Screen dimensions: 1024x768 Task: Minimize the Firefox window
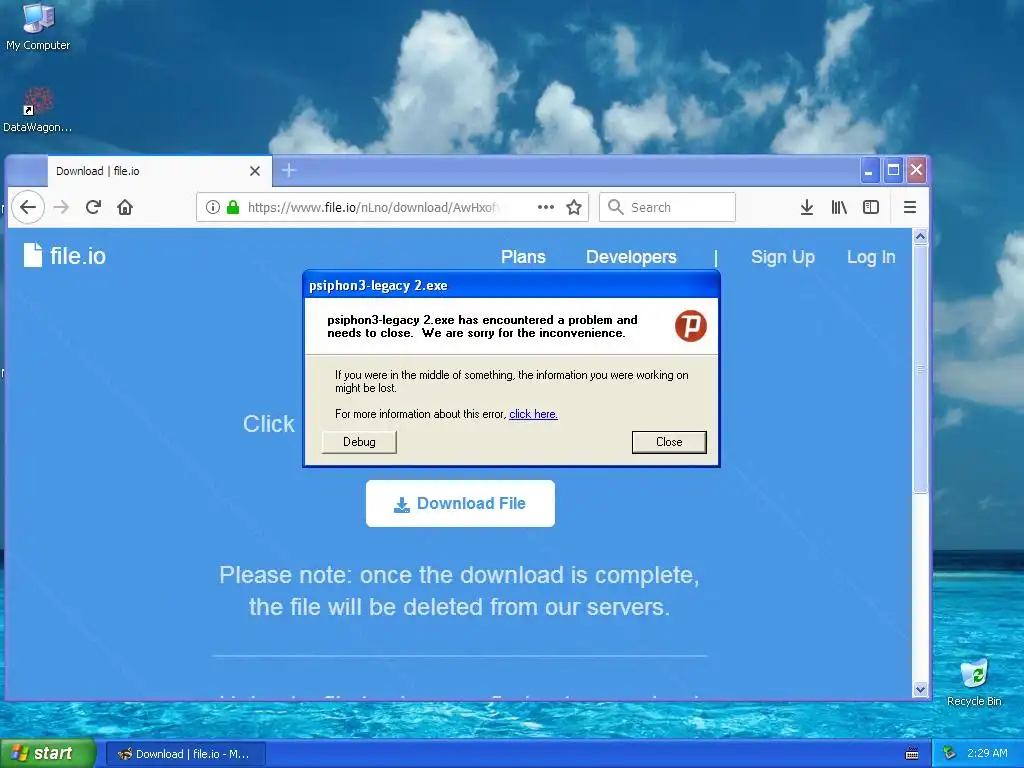point(869,171)
